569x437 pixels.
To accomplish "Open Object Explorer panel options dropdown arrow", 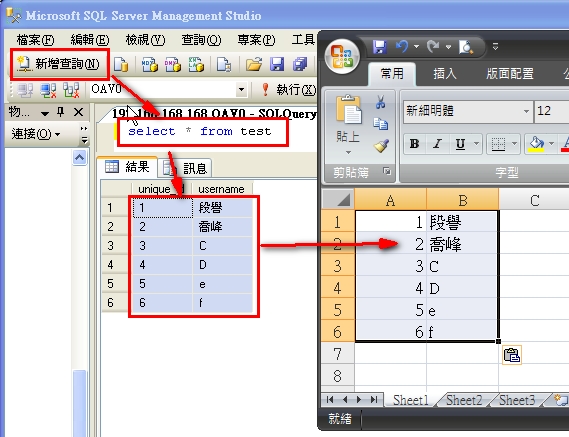I will (x=45, y=114).
